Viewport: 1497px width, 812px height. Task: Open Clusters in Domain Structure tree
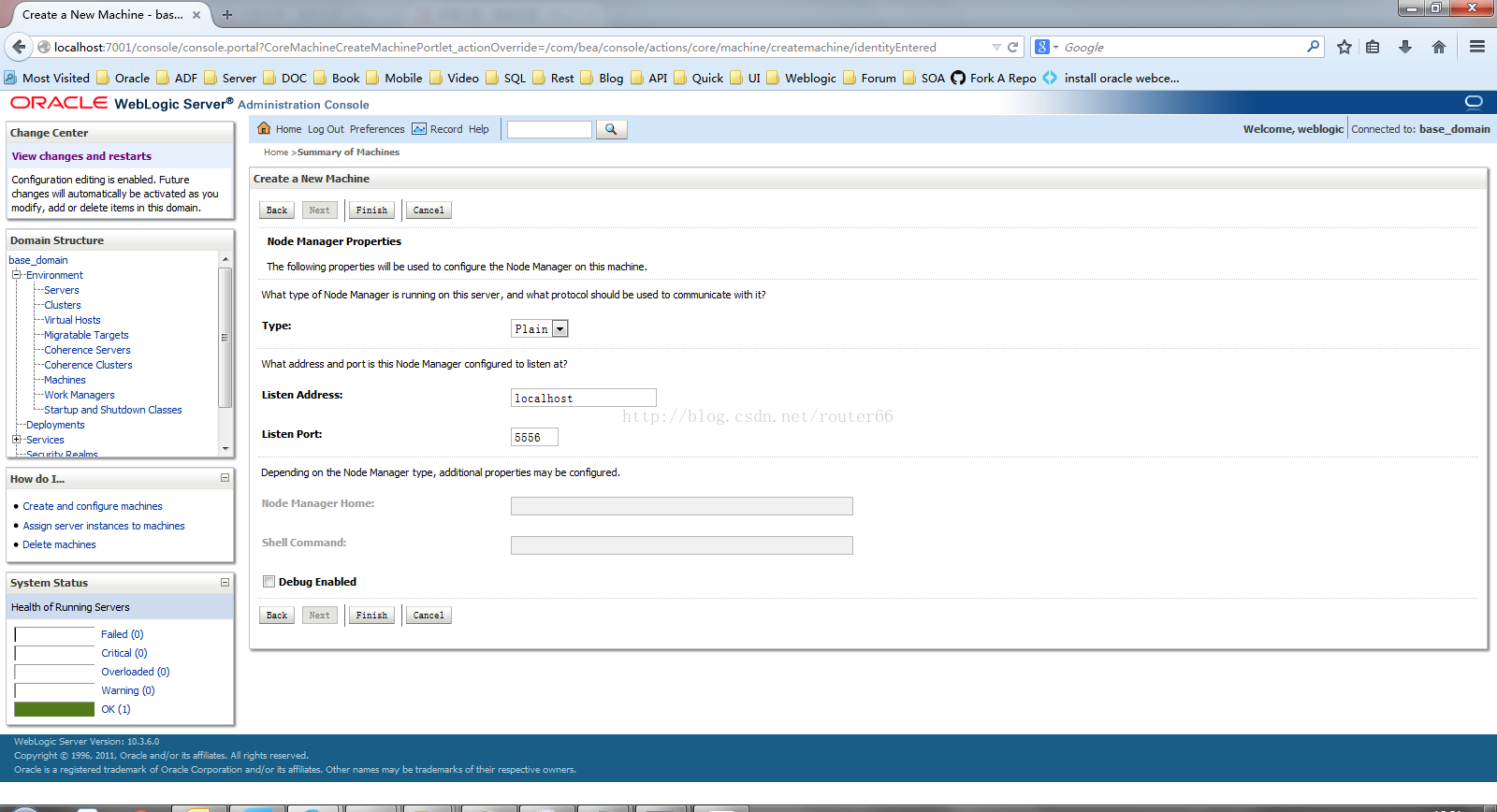63,305
